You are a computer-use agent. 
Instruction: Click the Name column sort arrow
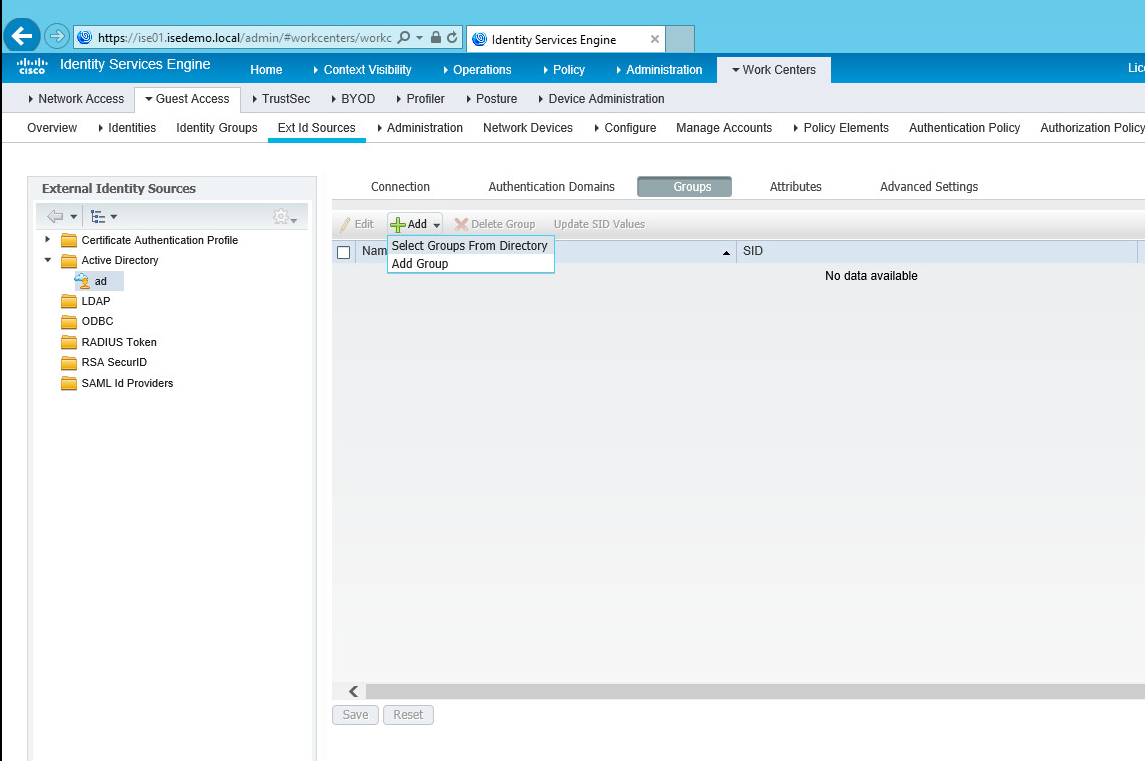pos(726,253)
